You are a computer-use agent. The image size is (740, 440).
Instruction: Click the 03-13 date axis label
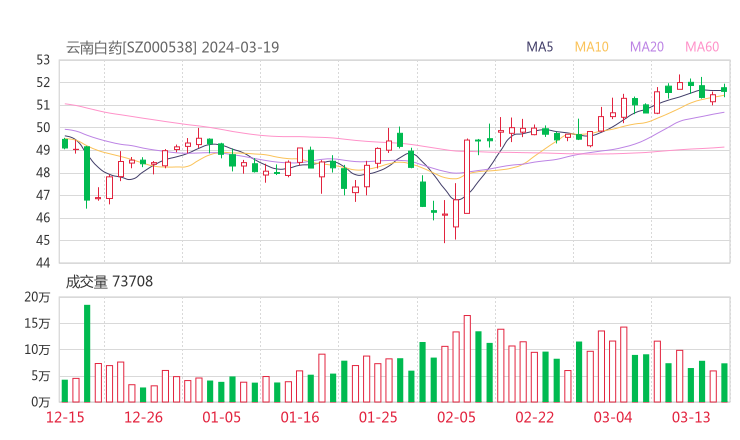(691, 417)
